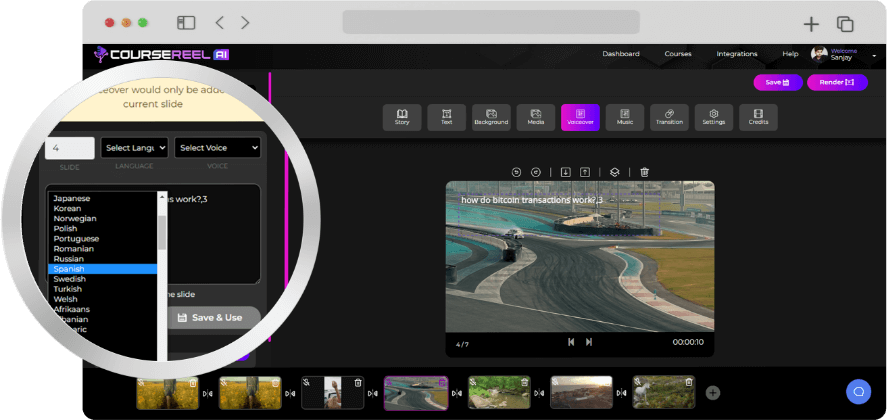Click the Save button
The width and height of the screenshot is (889, 420).
click(x=777, y=82)
